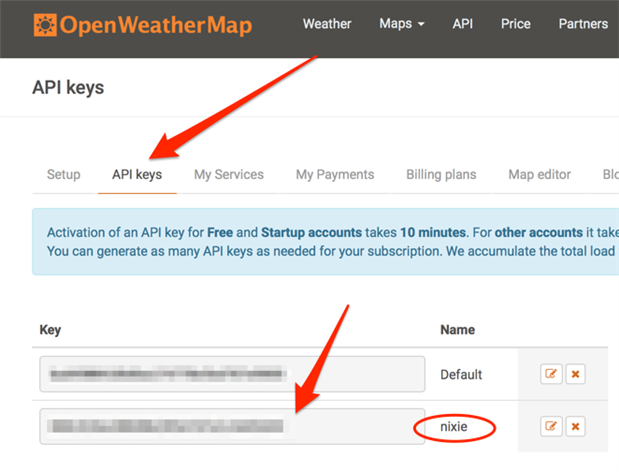Switch to the Setup tab

[x=64, y=174]
